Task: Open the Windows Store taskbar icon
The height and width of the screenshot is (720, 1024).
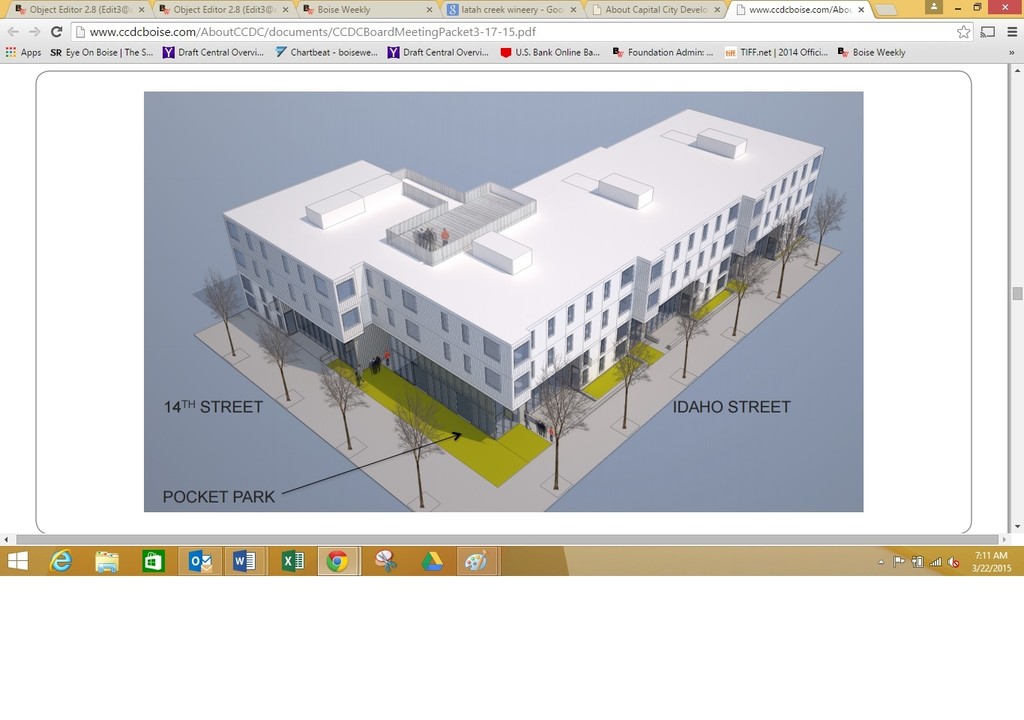Action: point(153,561)
